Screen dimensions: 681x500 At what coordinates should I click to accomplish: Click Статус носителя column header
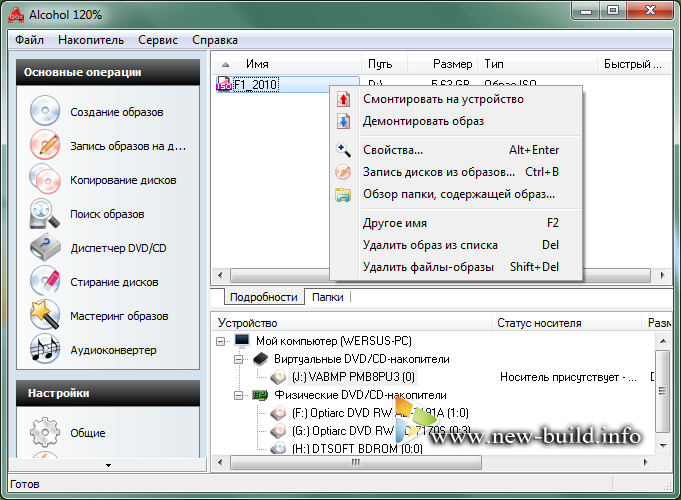566,323
